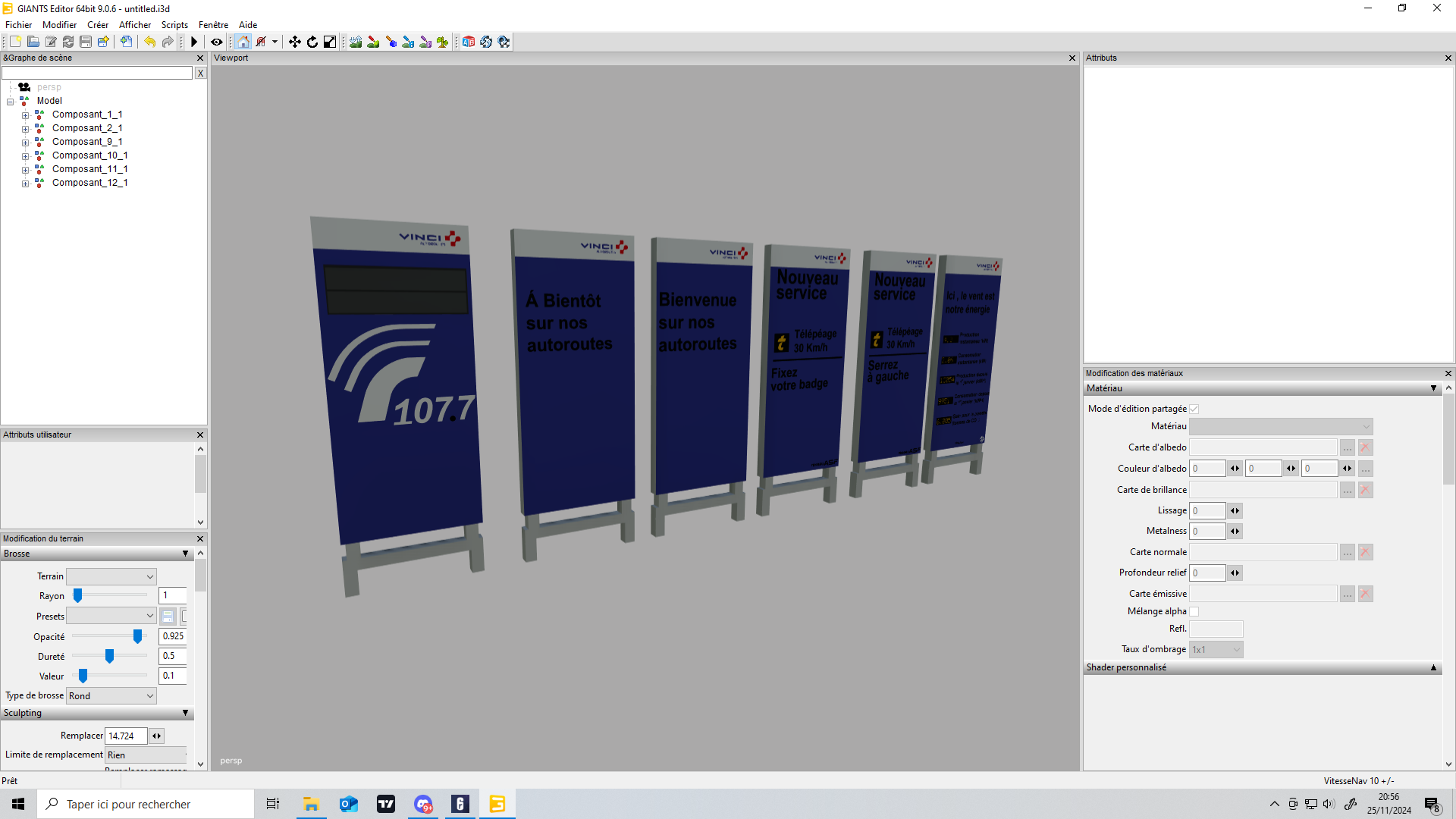Select the Composant_11_1 scene graph item
This screenshot has height=819, width=1456.
tap(90, 168)
